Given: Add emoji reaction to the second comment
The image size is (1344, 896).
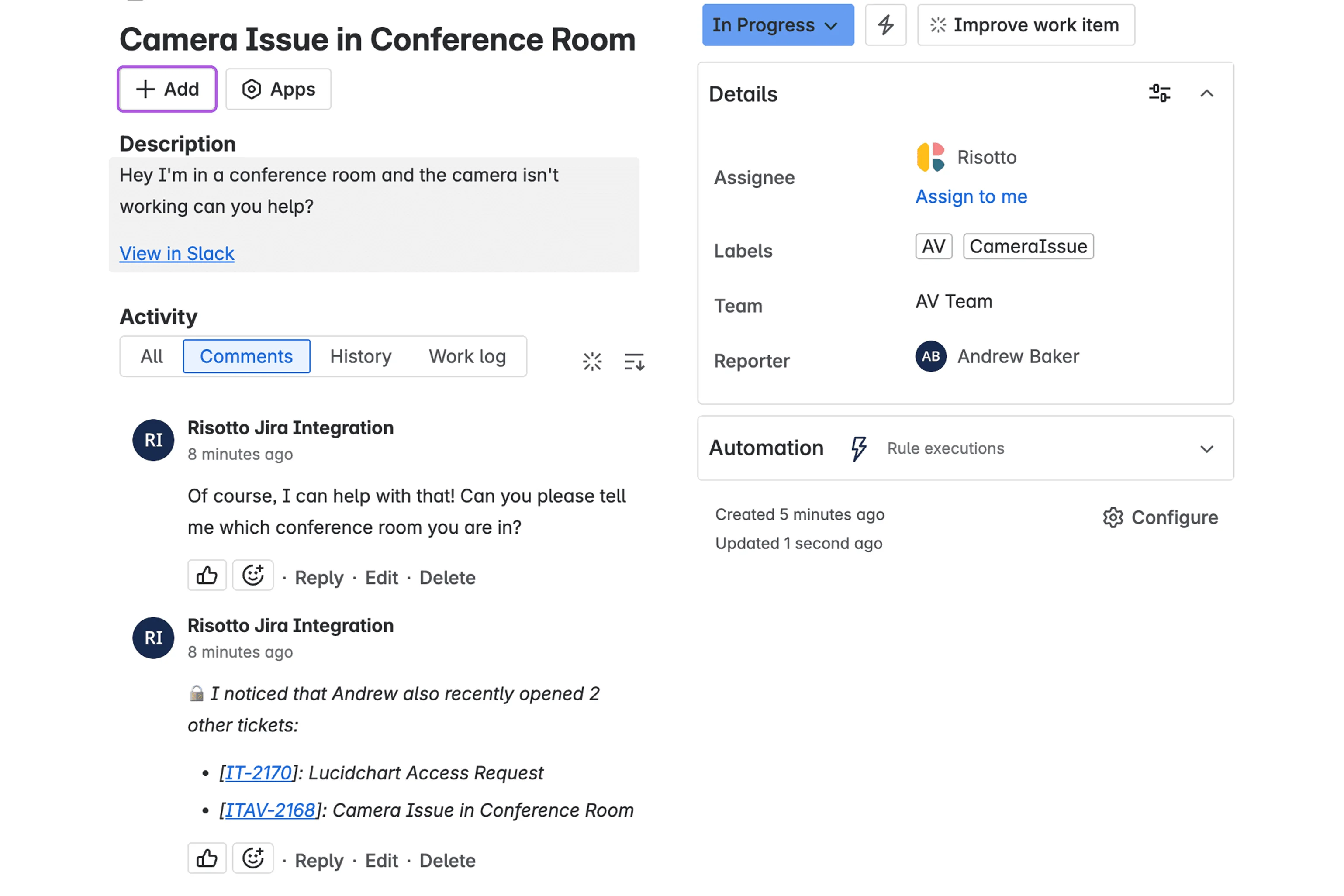Looking at the screenshot, I should tap(252, 858).
